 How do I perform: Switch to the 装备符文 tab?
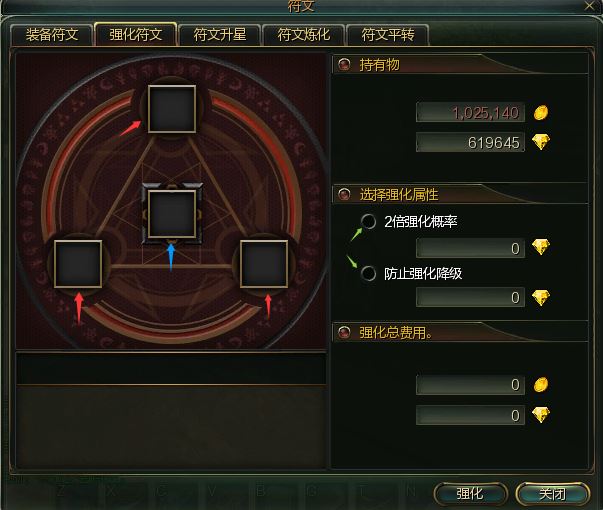[52, 35]
